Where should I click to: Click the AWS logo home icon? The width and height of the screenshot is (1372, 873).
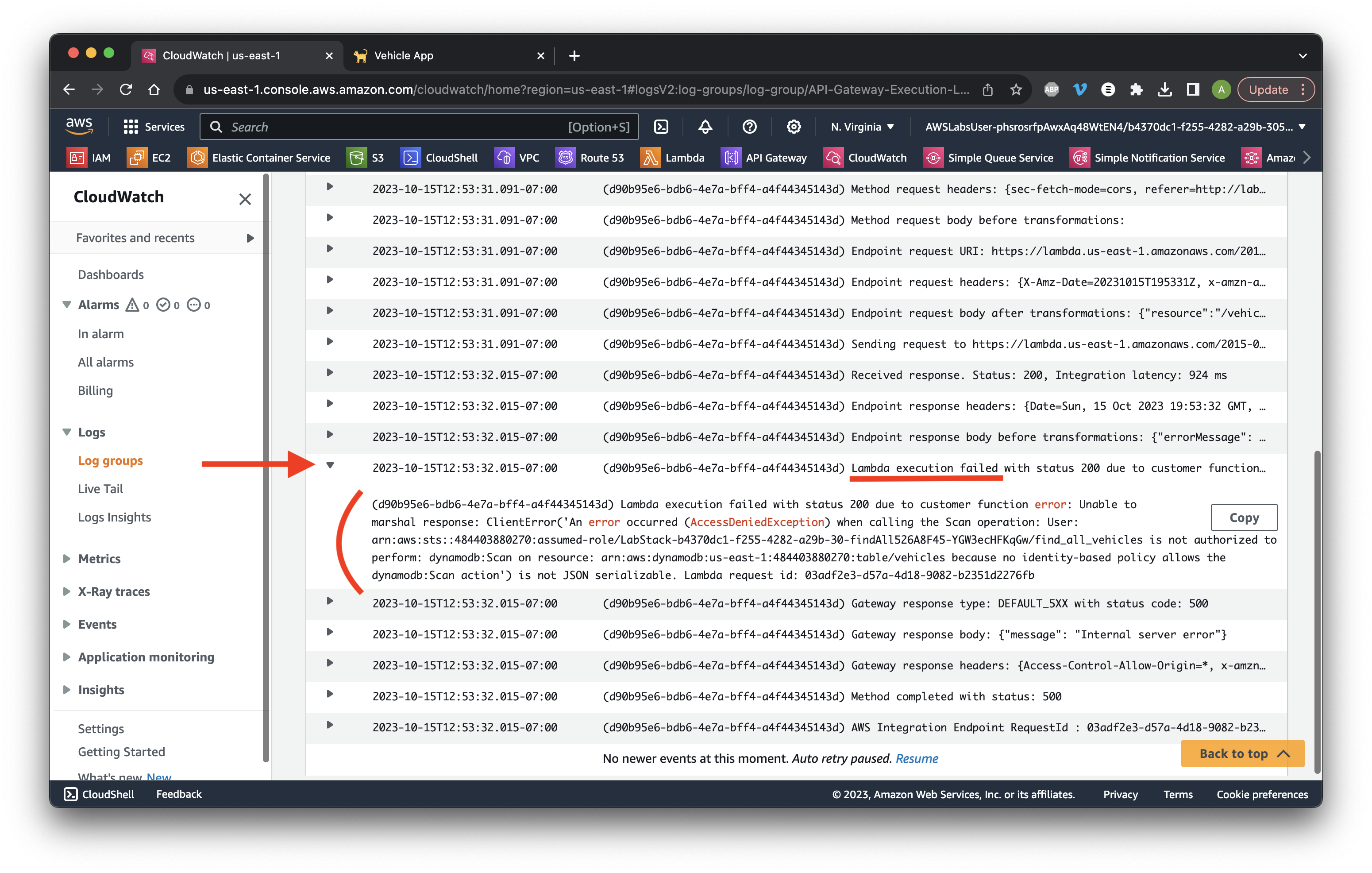pyautogui.click(x=79, y=126)
